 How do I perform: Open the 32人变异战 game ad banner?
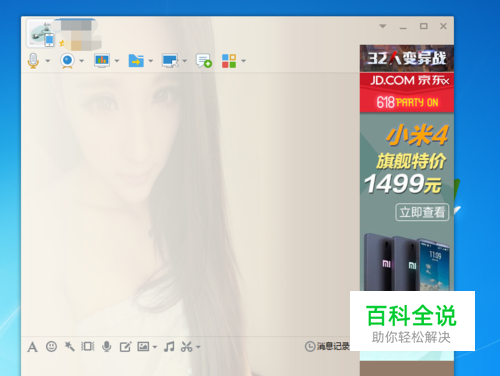[x=407, y=59]
